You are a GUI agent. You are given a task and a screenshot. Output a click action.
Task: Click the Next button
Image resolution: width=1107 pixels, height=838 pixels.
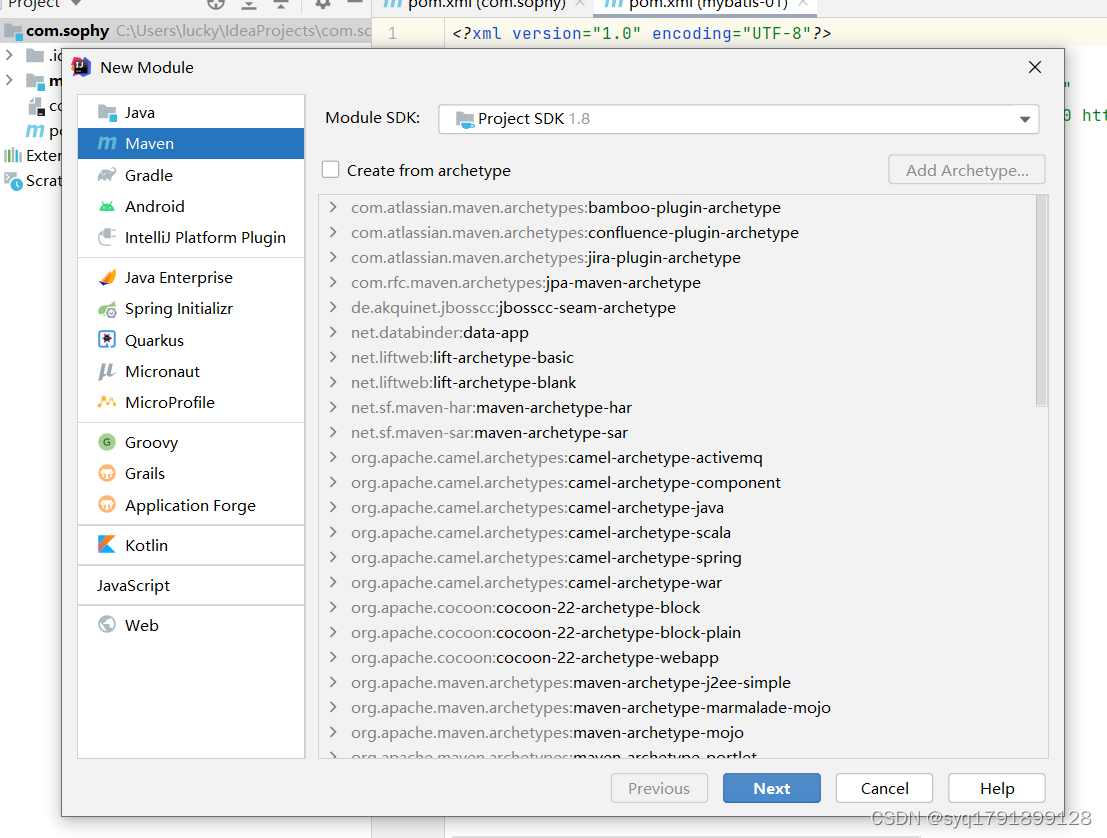[772, 788]
